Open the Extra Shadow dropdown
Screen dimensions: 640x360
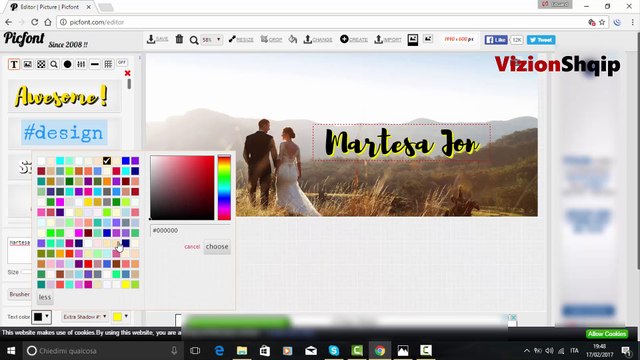85,317
